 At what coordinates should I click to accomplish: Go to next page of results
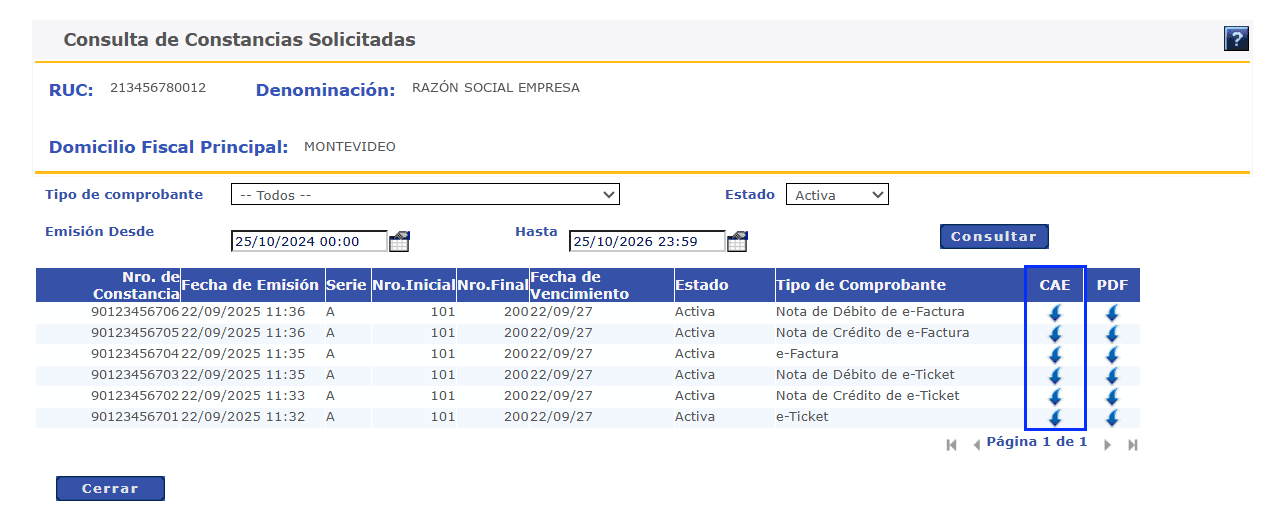coord(1107,445)
